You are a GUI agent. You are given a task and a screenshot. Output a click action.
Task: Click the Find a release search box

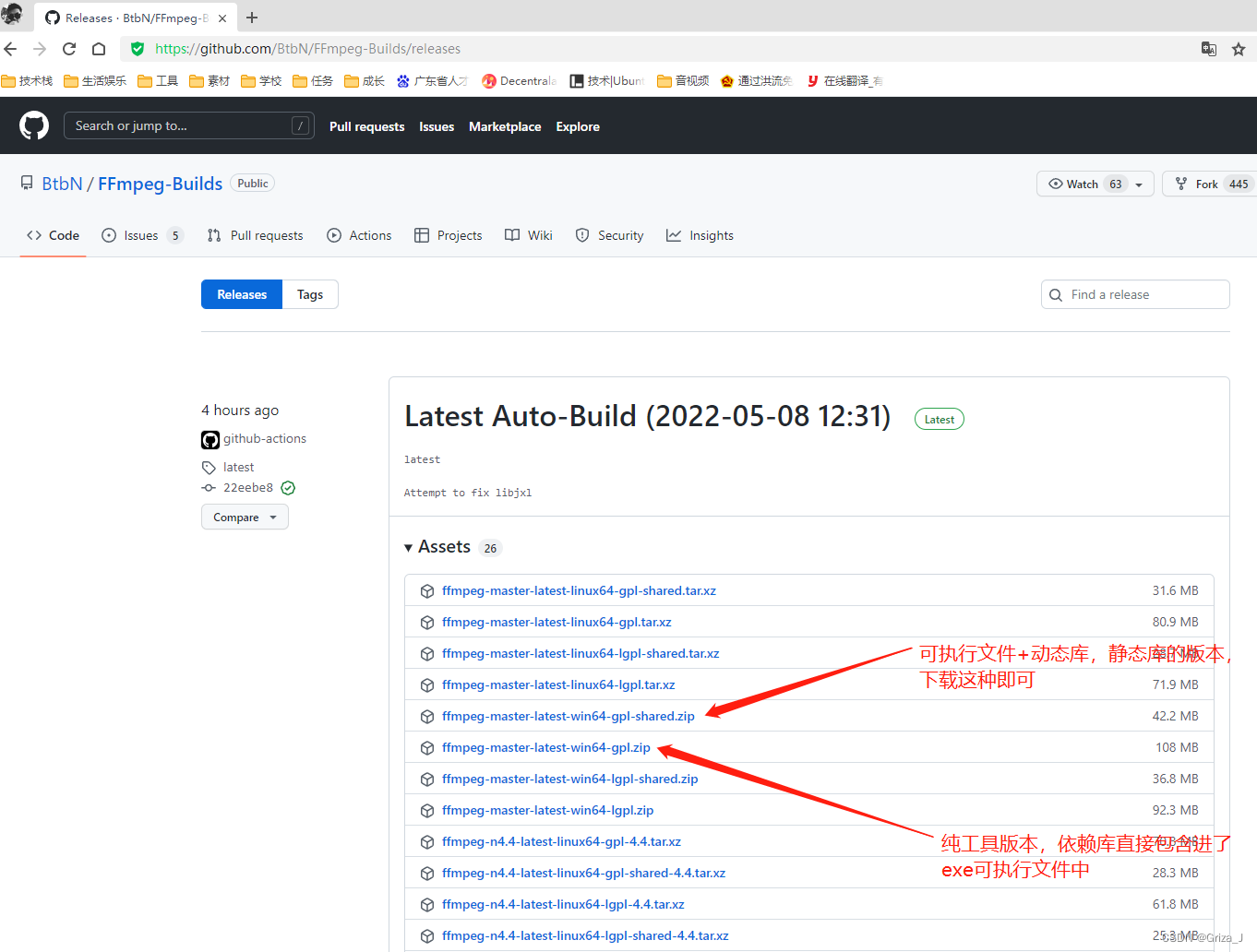(1135, 294)
